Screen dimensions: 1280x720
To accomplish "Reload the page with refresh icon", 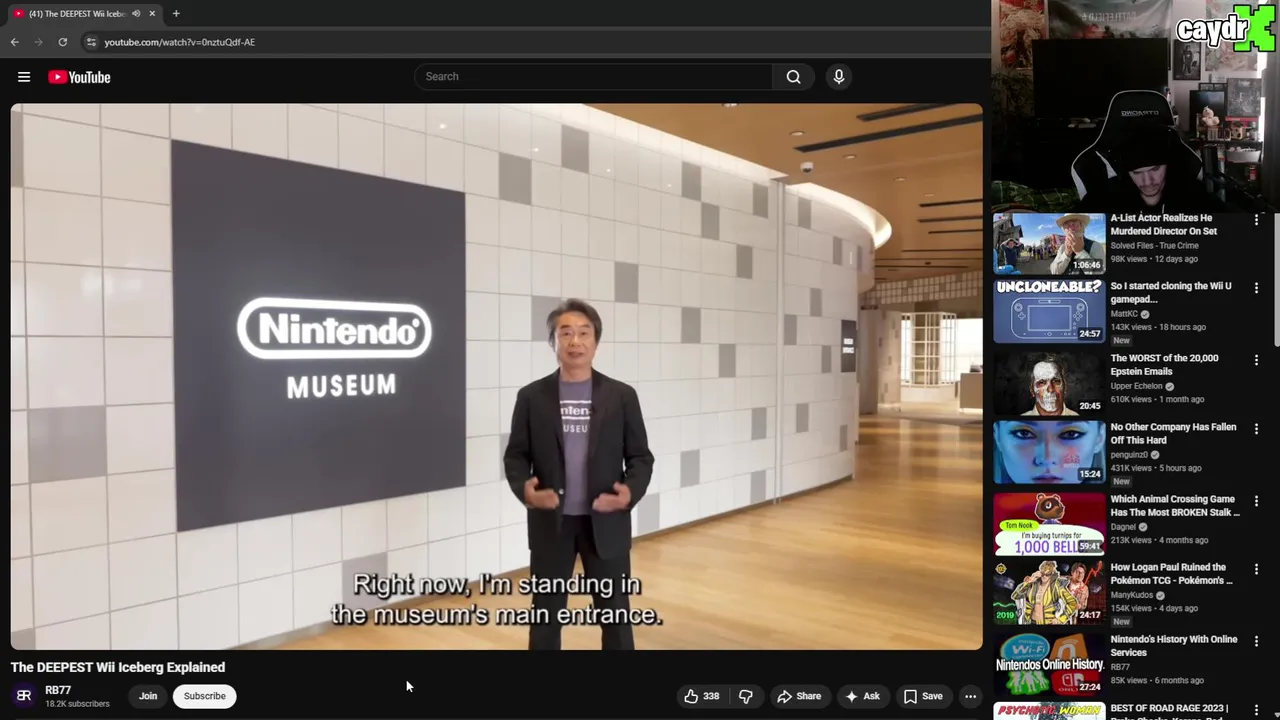I will 62,42.
